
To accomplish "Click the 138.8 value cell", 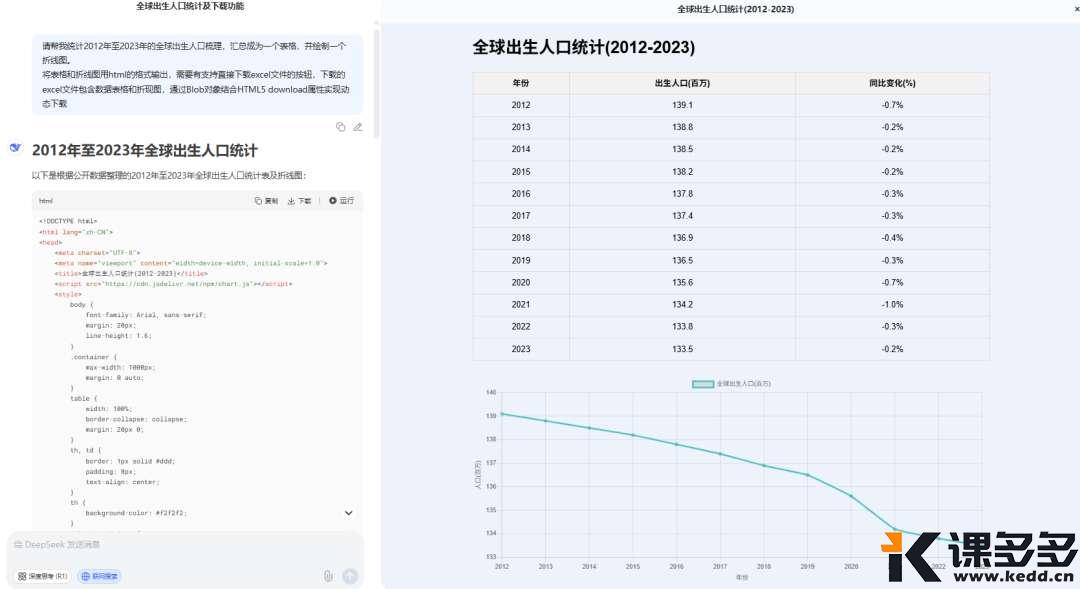I will pos(682,127).
